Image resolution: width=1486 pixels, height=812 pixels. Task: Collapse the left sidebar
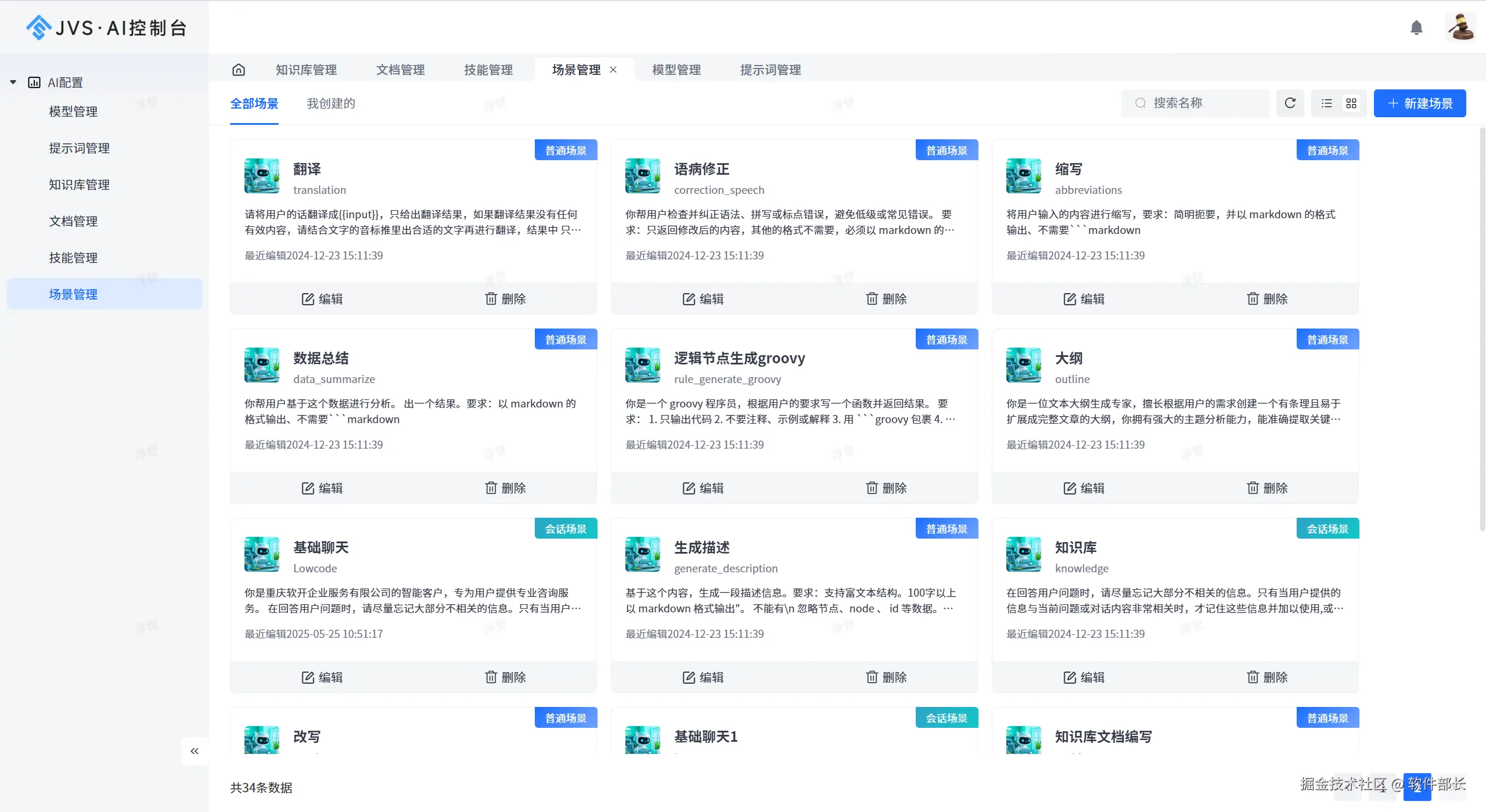click(195, 751)
